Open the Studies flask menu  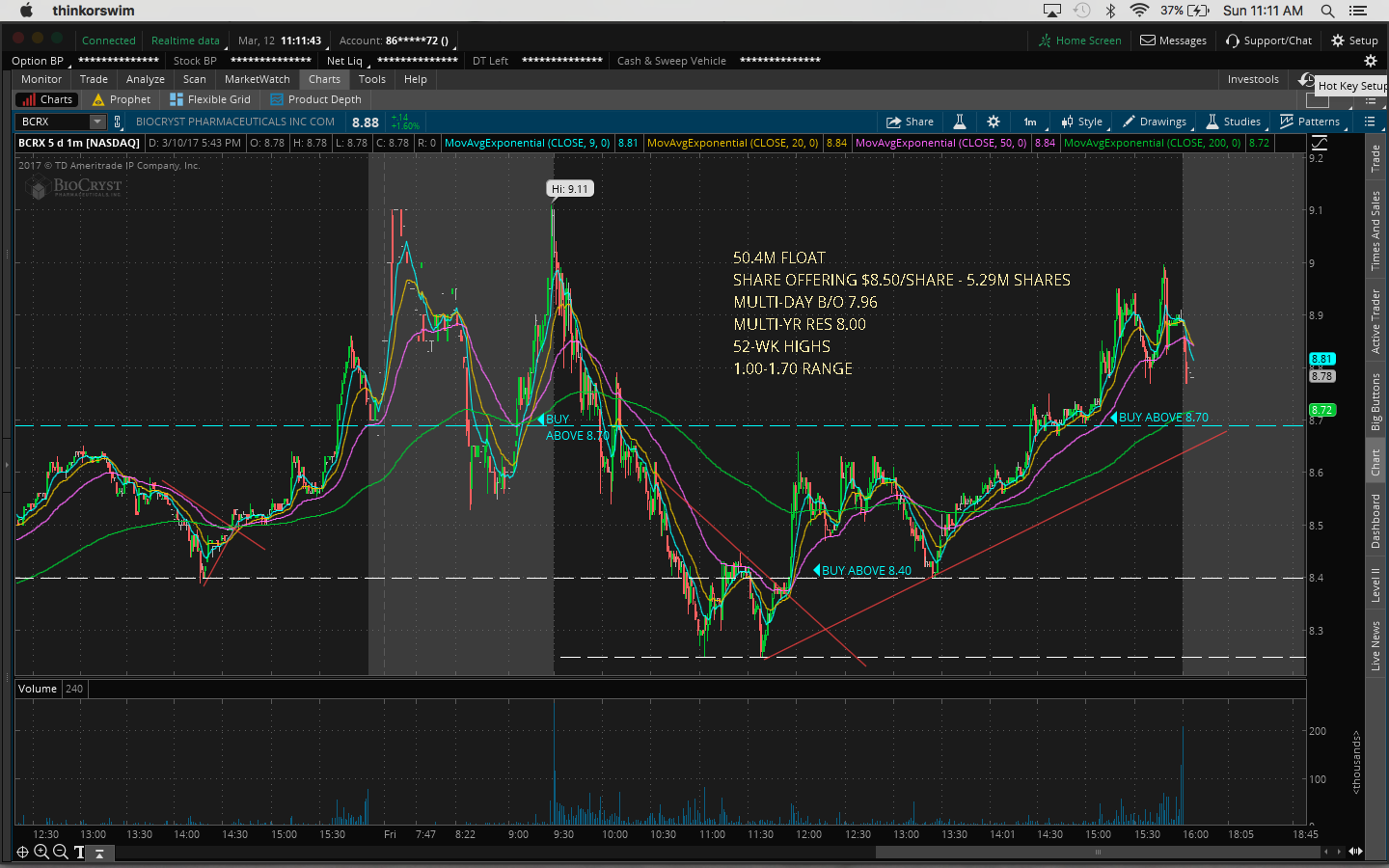click(x=1233, y=122)
